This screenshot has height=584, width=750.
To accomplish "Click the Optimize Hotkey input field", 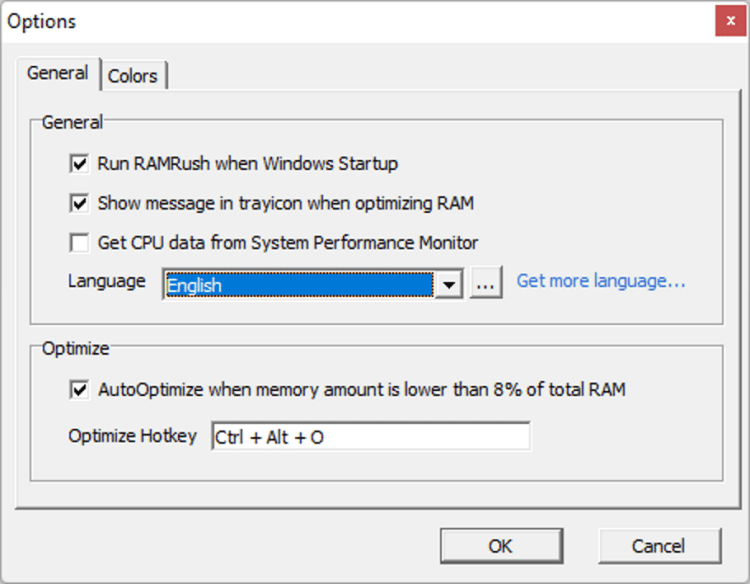I will 370,437.
